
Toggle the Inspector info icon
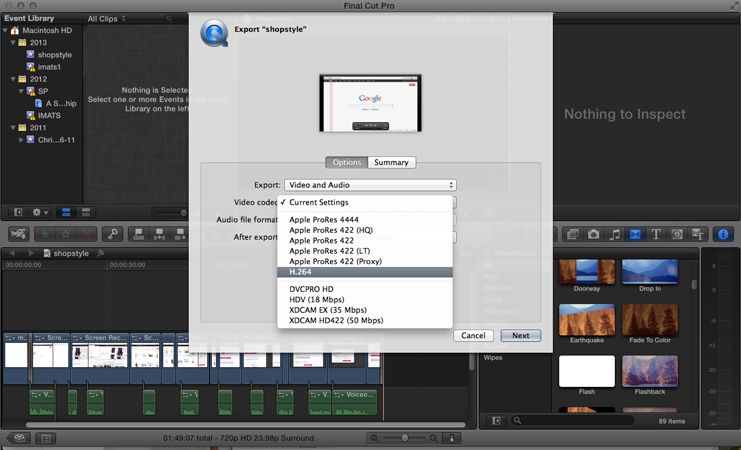(723, 234)
